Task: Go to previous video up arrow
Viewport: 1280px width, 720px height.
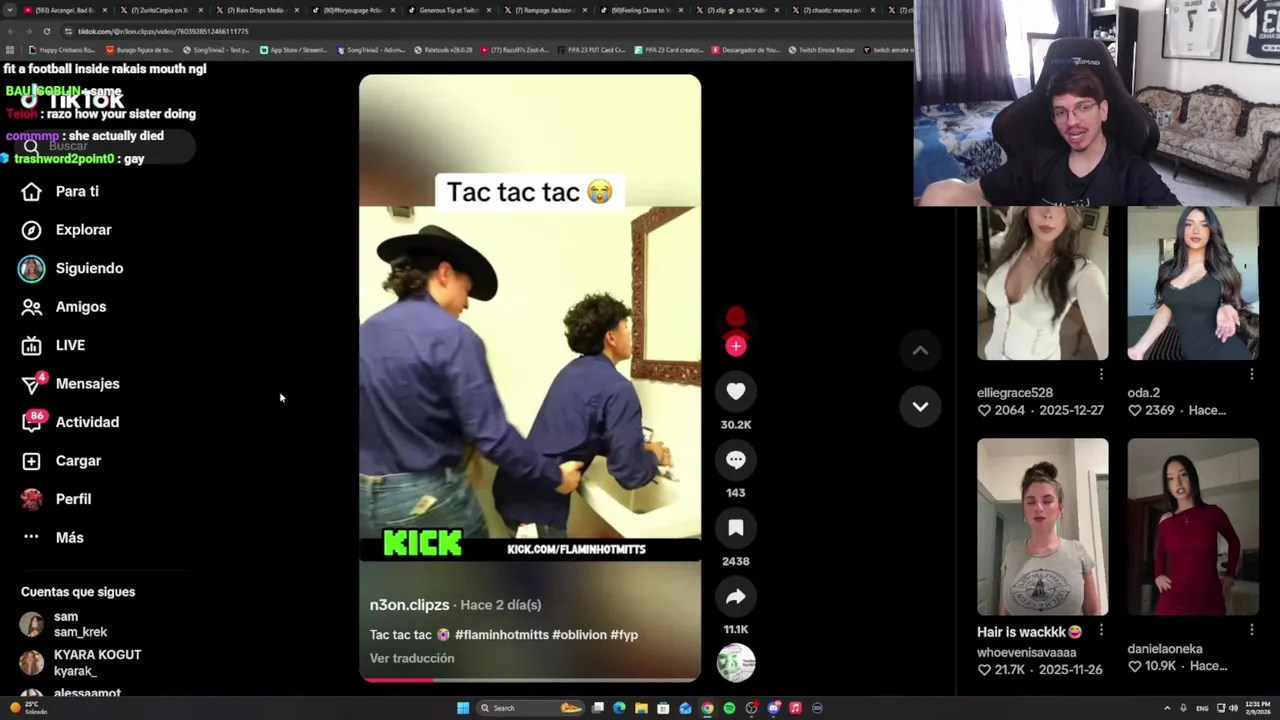Action: click(920, 350)
